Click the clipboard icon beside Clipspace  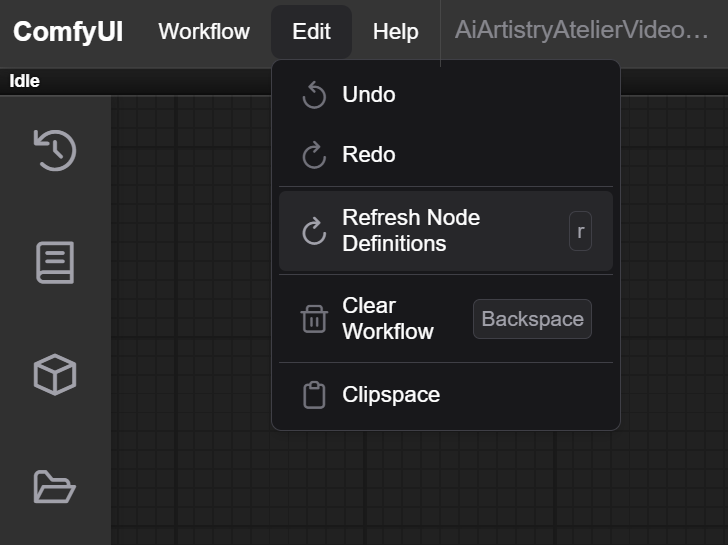[x=314, y=395]
